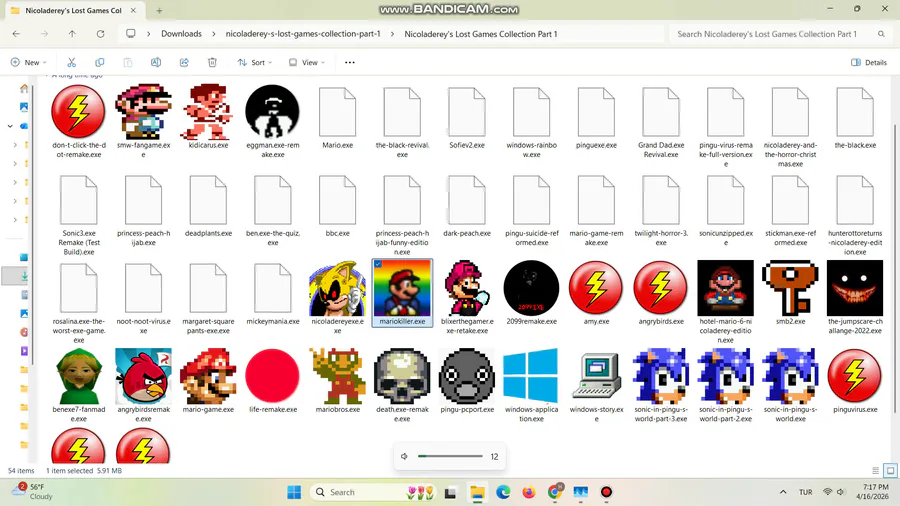
Task: Show hidden system tray icons chevron
Action: click(783, 492)
